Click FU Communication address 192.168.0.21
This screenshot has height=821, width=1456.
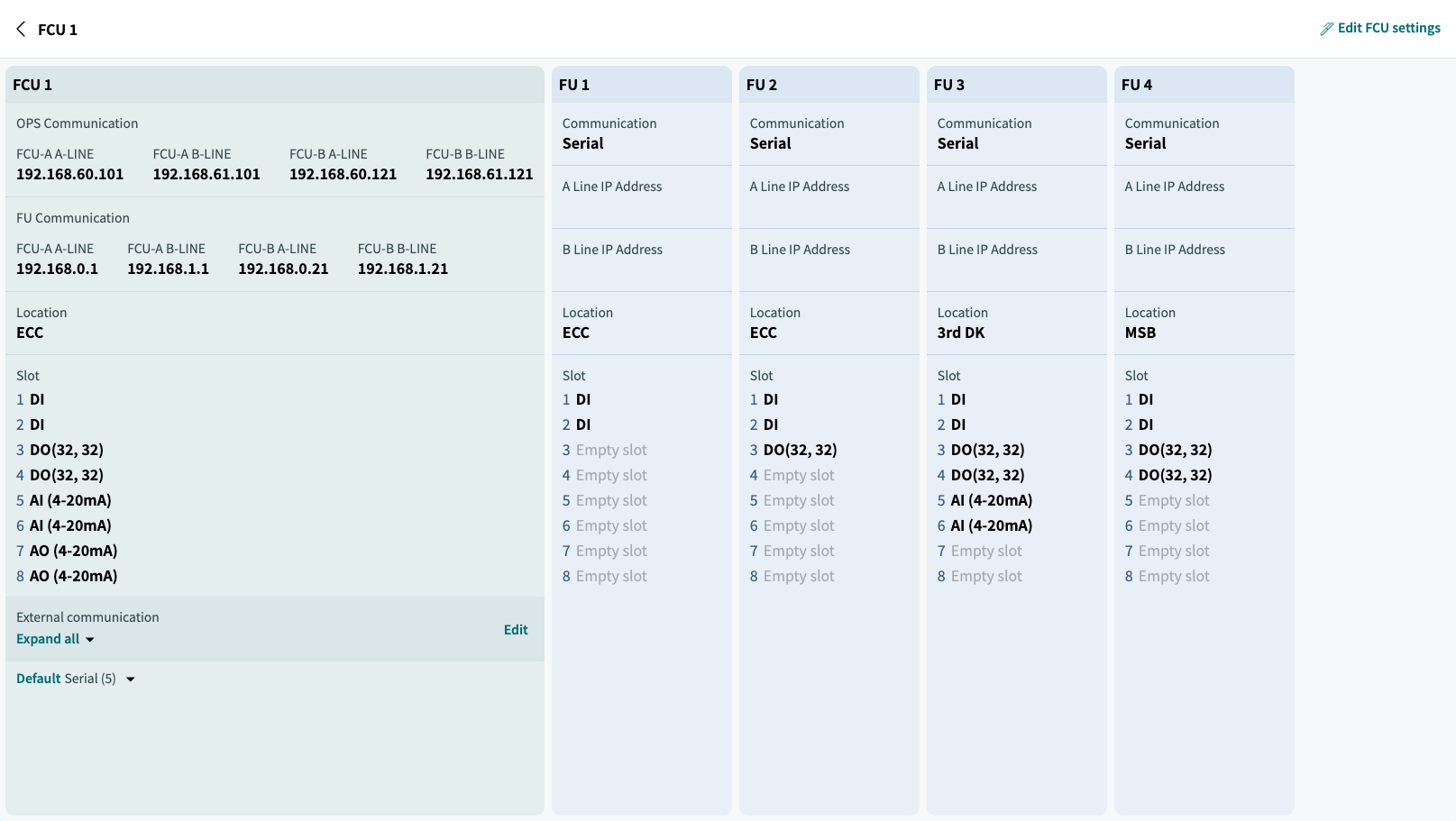point(284,269)
